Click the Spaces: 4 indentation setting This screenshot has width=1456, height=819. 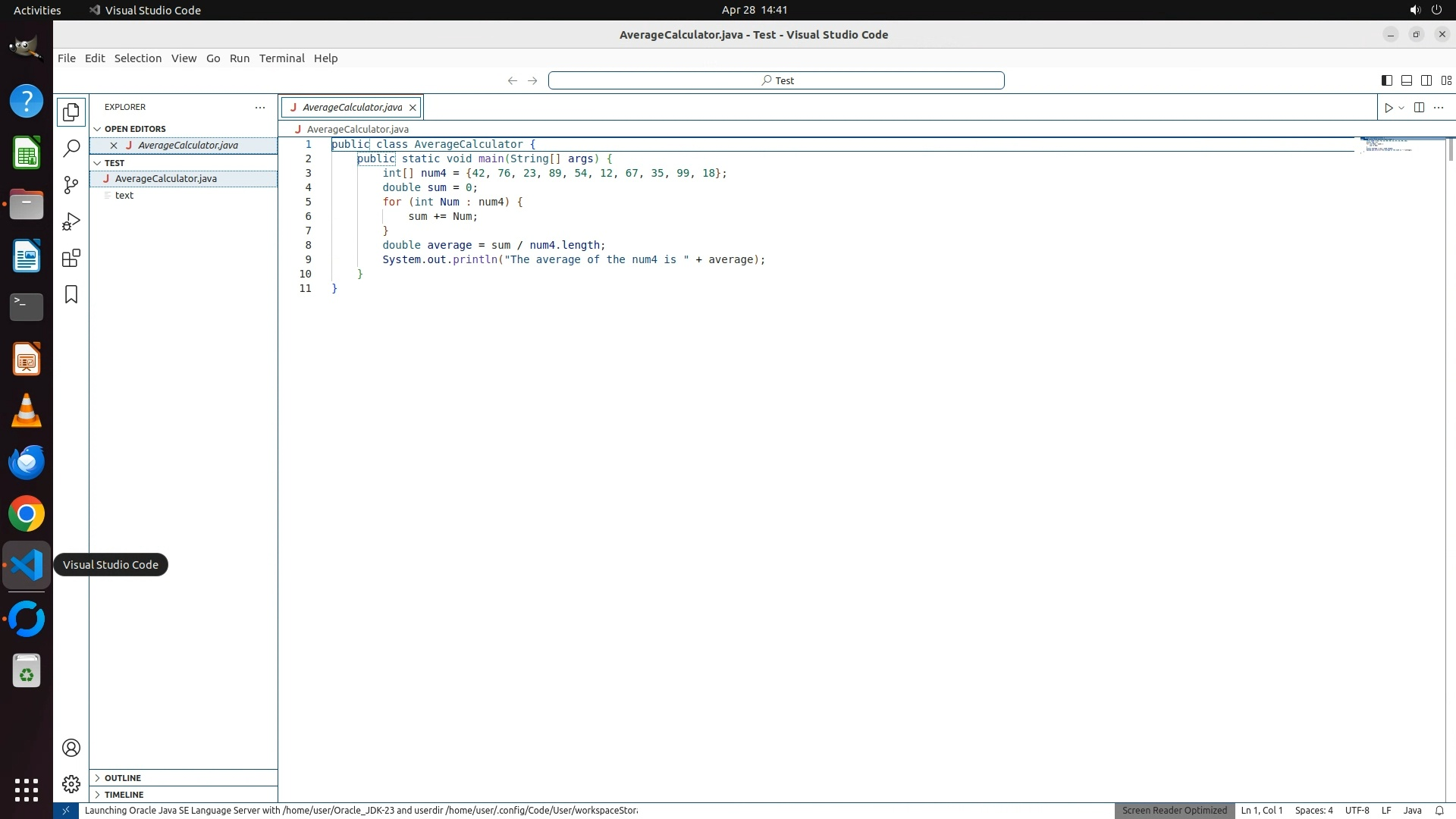(1313, 811)
